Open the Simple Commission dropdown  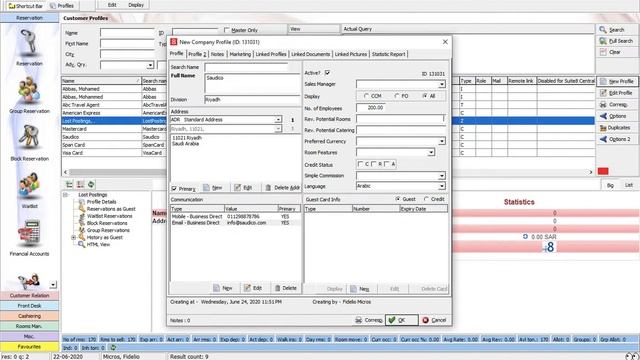click(x=442, y=176)
